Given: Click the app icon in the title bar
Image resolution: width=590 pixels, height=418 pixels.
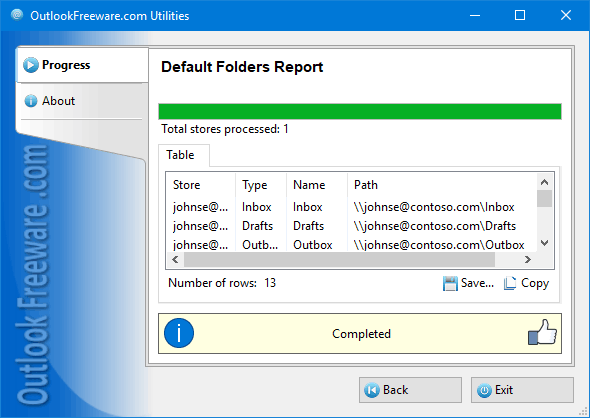Looking at the screenshot, I should 17,15.
